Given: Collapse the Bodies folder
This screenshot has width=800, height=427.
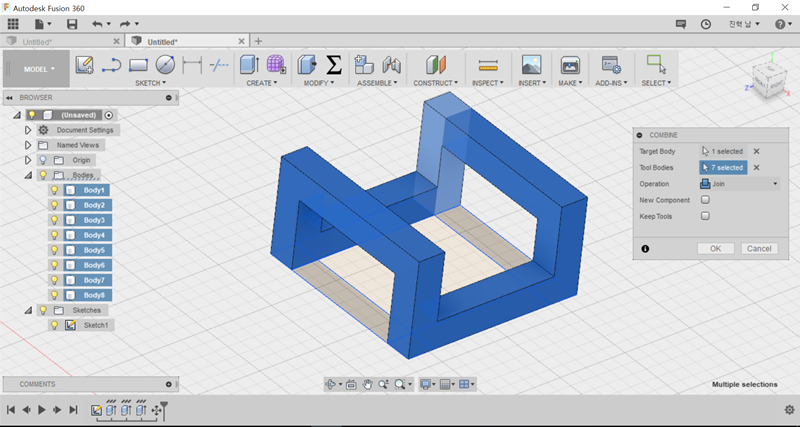Looking at the screenshot, I should pos(28,175).
